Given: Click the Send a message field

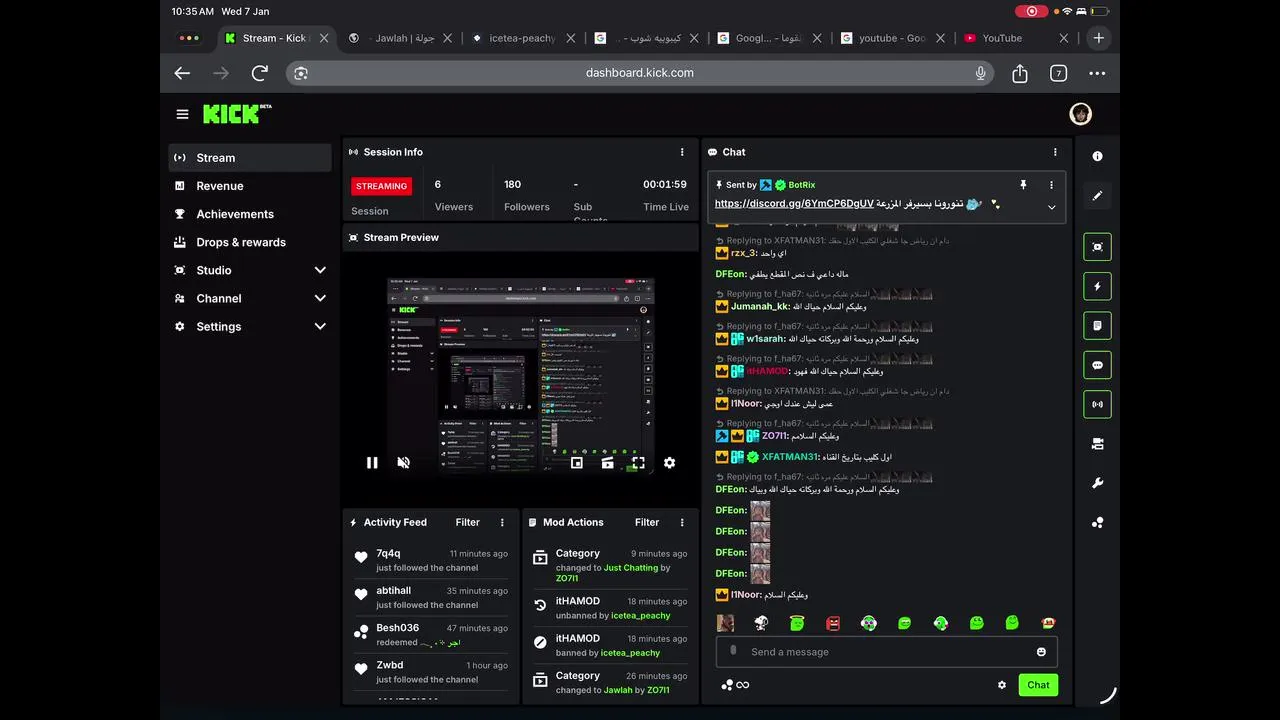Looking at the screenshot, I should click(886, 652).
